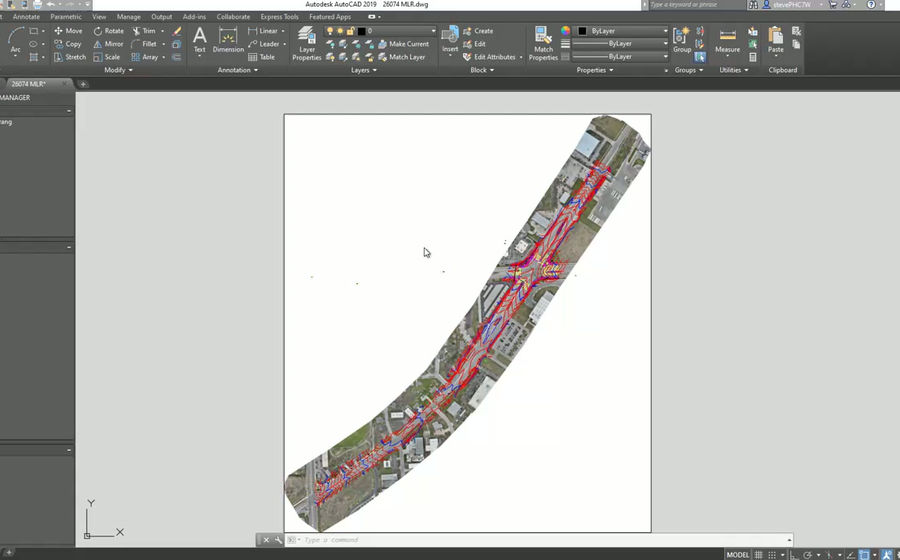900x560 pixels.
Task: Select the Scale tool
Action: [x=107, y=57]
